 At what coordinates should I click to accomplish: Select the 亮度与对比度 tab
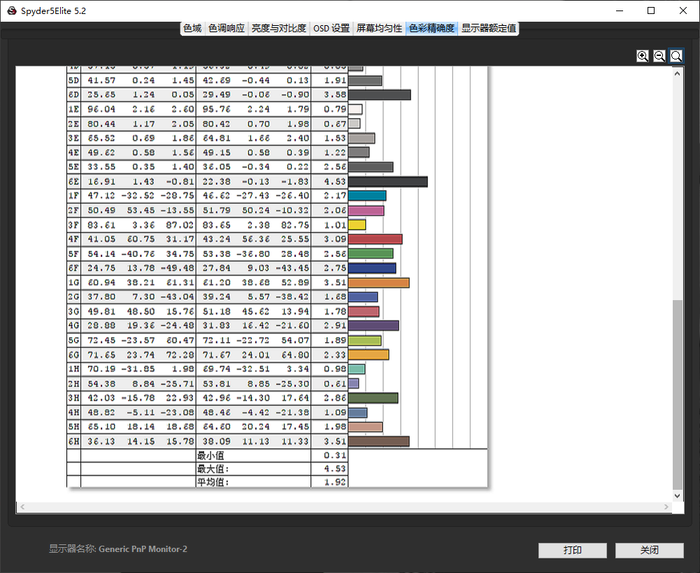(279, 28)
